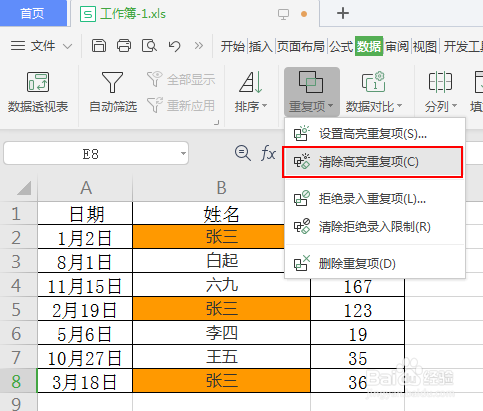This screenshot has height=411, width=483.
Task: Choose 清除高亮重复项(C) menu item
Action: (x=373, y=162)
